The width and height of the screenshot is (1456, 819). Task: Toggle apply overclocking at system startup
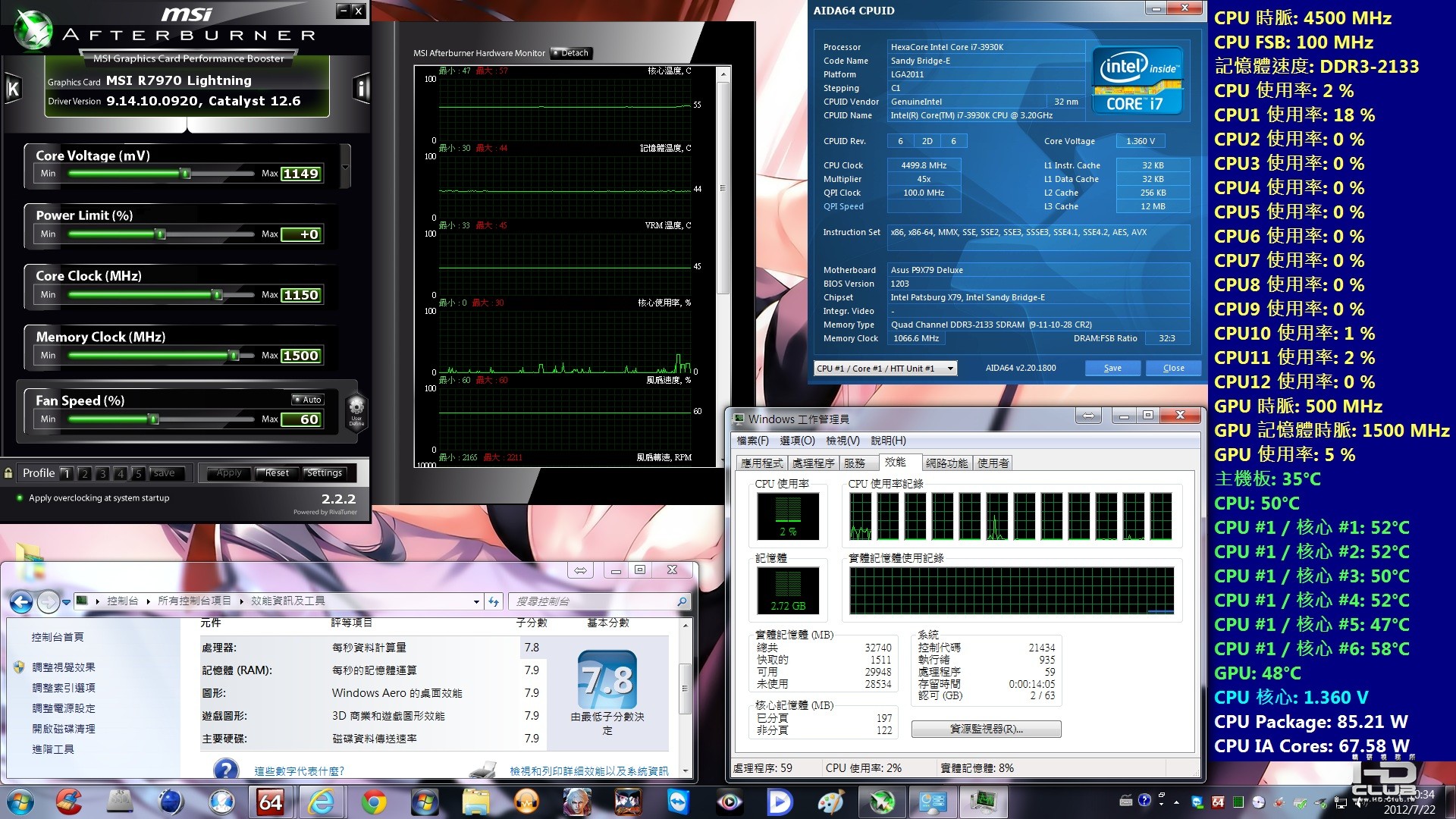(20, 498)
